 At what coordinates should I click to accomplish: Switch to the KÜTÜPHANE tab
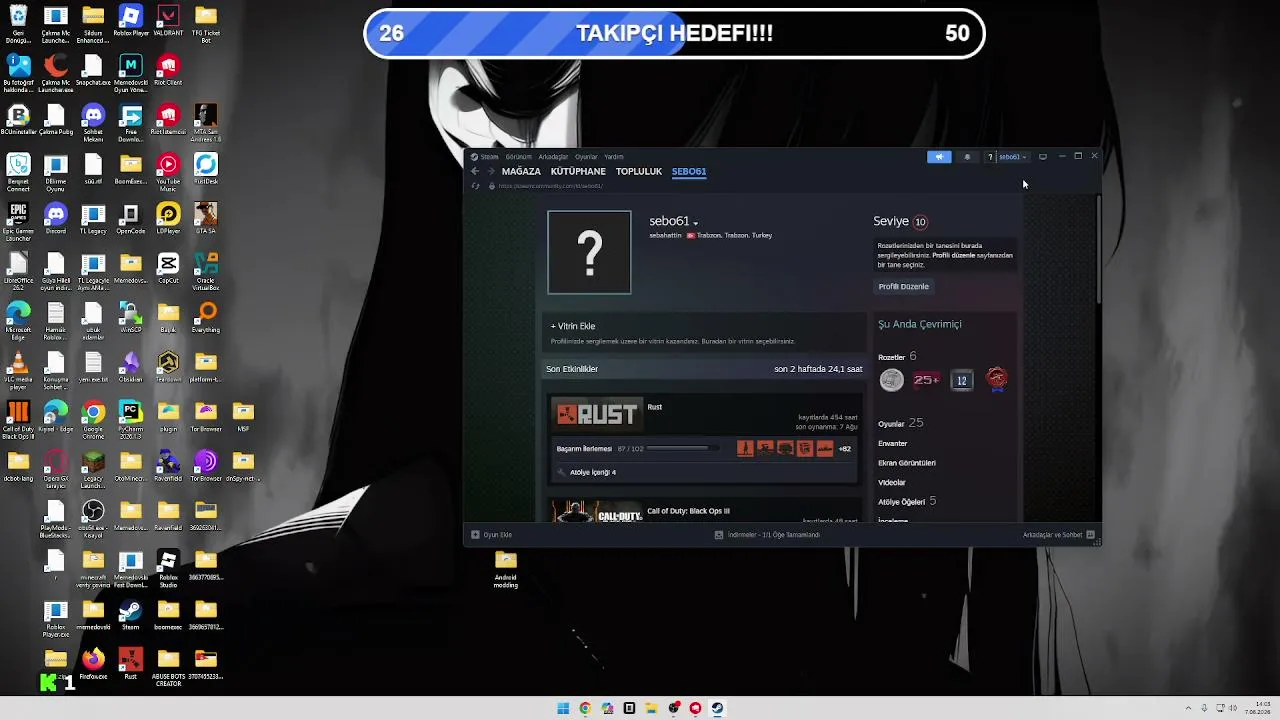pos(578,171)
